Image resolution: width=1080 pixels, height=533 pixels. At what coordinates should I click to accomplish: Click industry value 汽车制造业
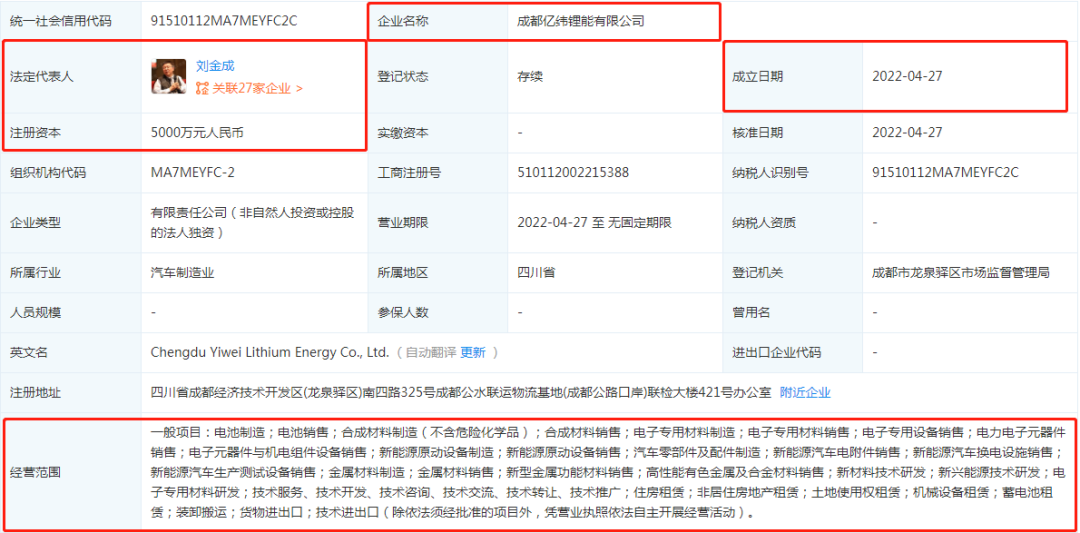click(x=183, y=272)
